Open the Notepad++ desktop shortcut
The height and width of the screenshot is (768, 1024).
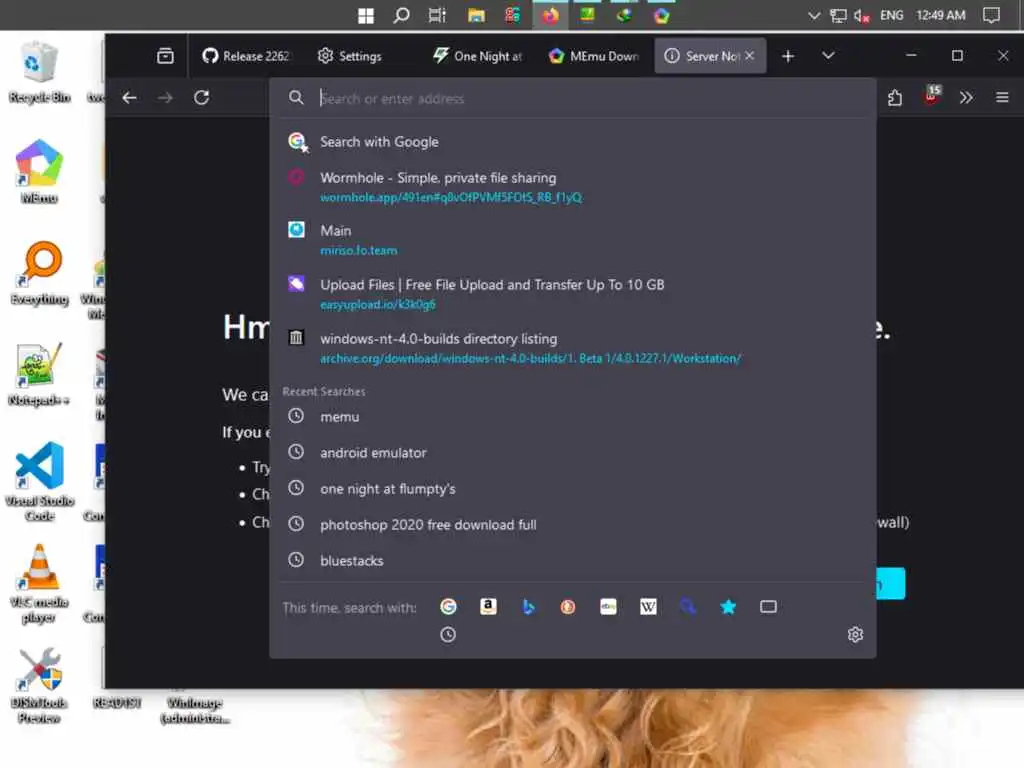point(39,374)
